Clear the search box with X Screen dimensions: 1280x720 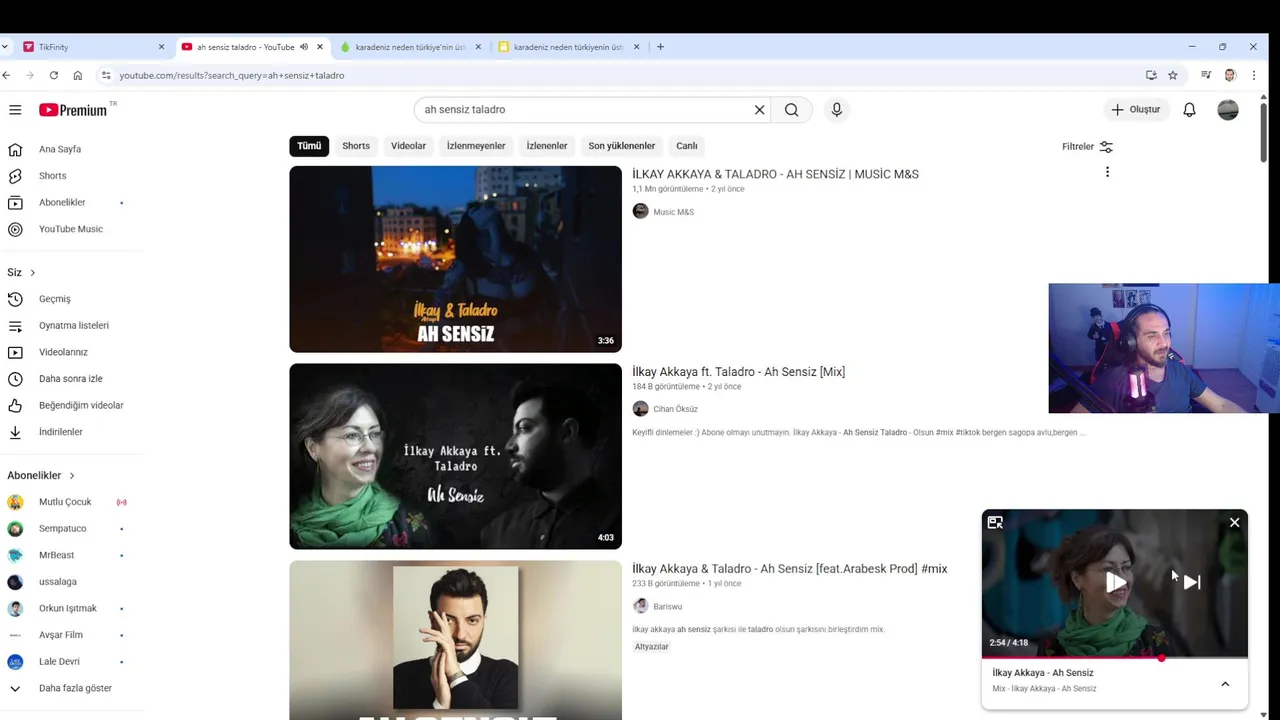pos(759,110)
